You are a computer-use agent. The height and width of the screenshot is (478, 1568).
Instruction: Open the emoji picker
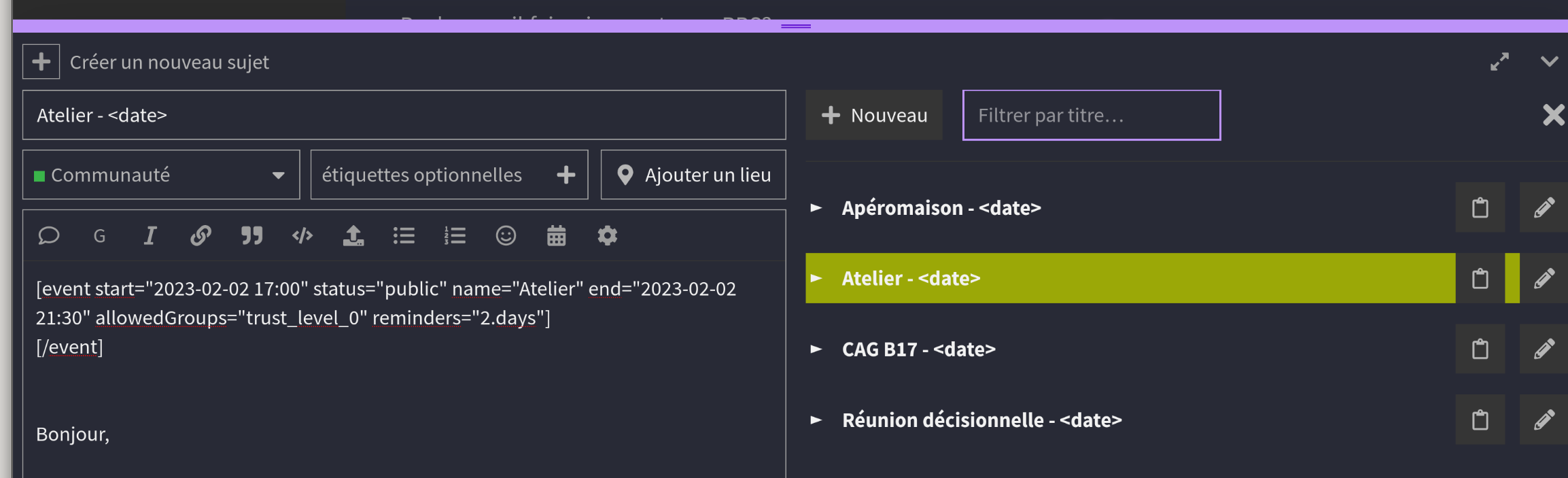tap(506, 236)
